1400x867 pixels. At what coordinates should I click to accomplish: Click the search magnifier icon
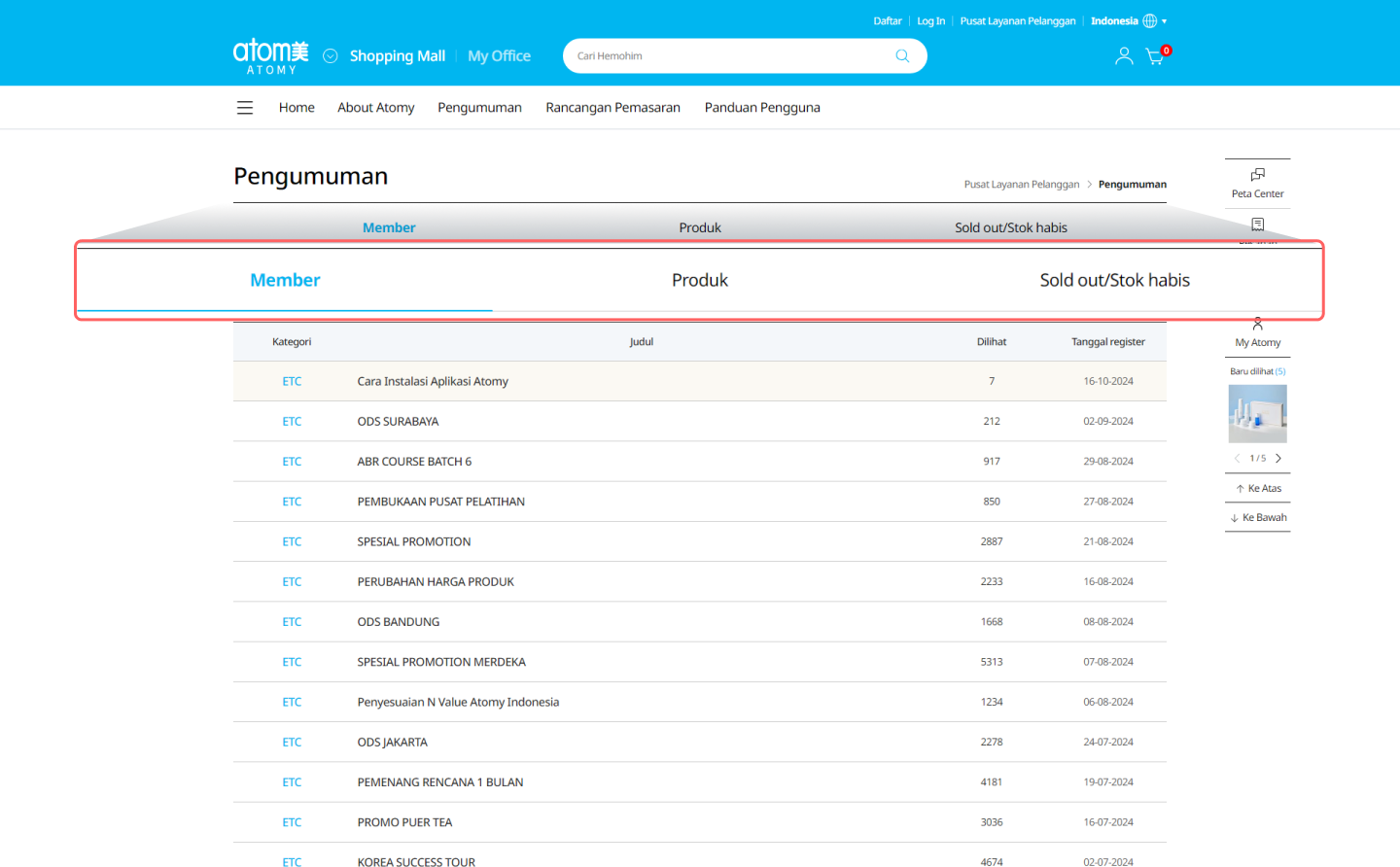point(902,56)
